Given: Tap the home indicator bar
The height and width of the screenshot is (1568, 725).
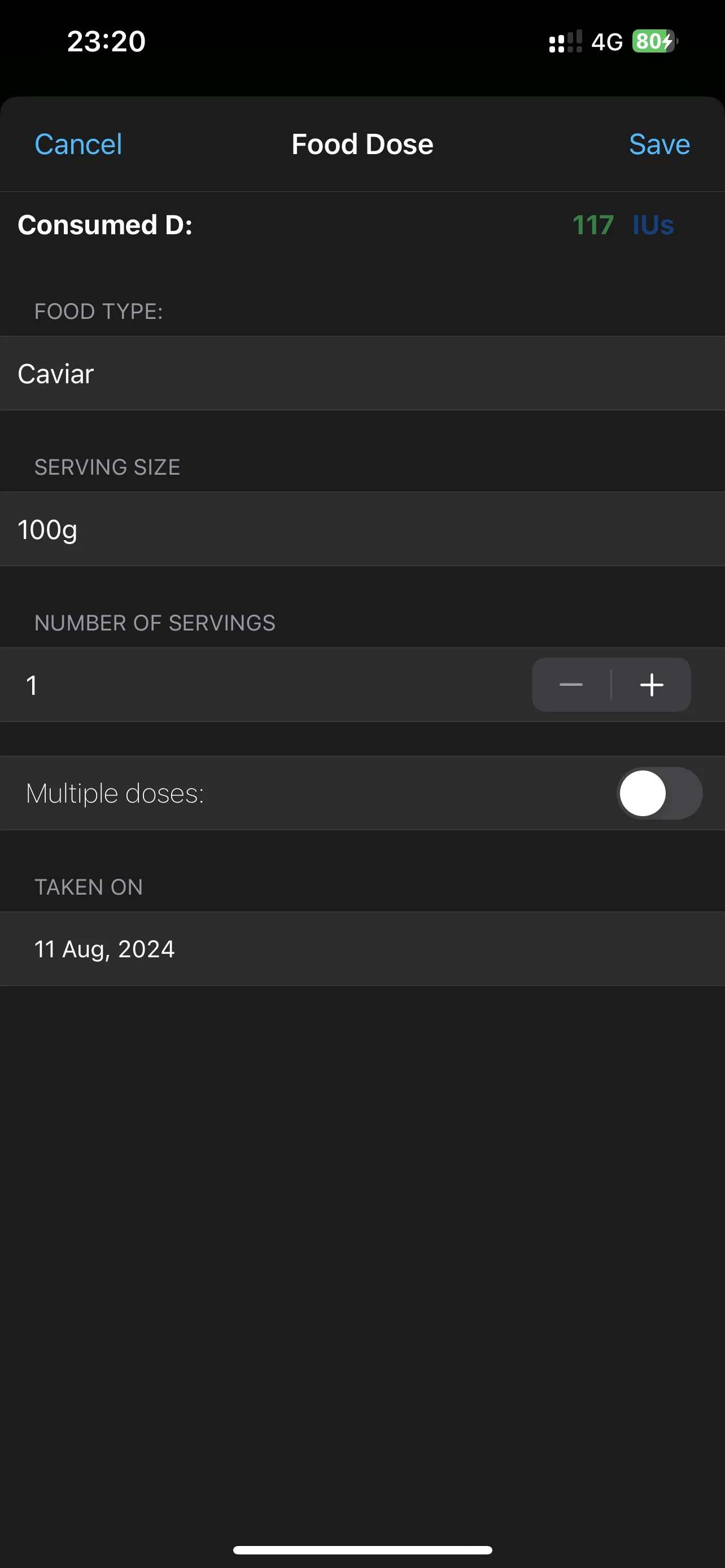Looking at the screenshot, I should [x=362, y=1550].
